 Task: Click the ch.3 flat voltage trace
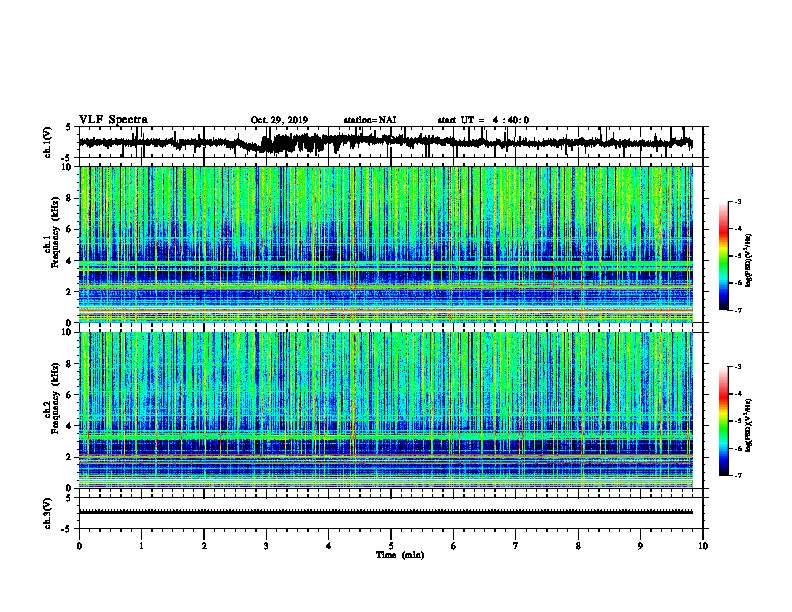click(x=385, y=512)
